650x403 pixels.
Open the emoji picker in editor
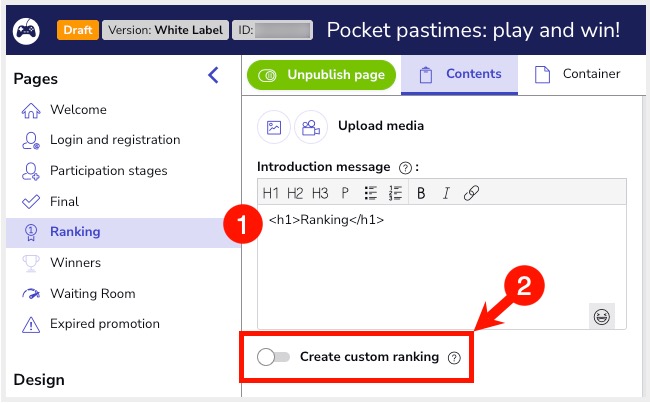pyautogui.click(x=602, y=316)
